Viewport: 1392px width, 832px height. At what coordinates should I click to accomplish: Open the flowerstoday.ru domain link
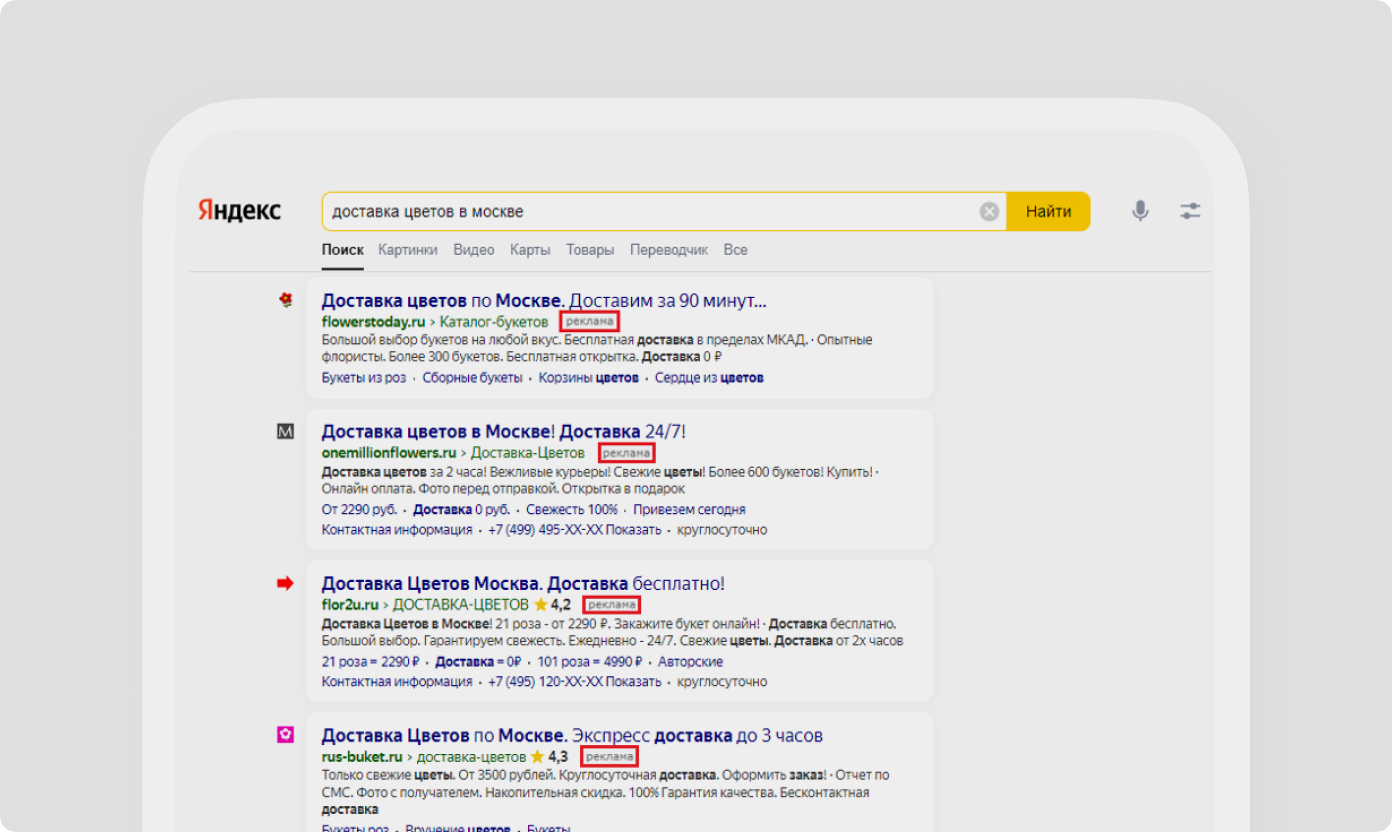coord(374,322)
